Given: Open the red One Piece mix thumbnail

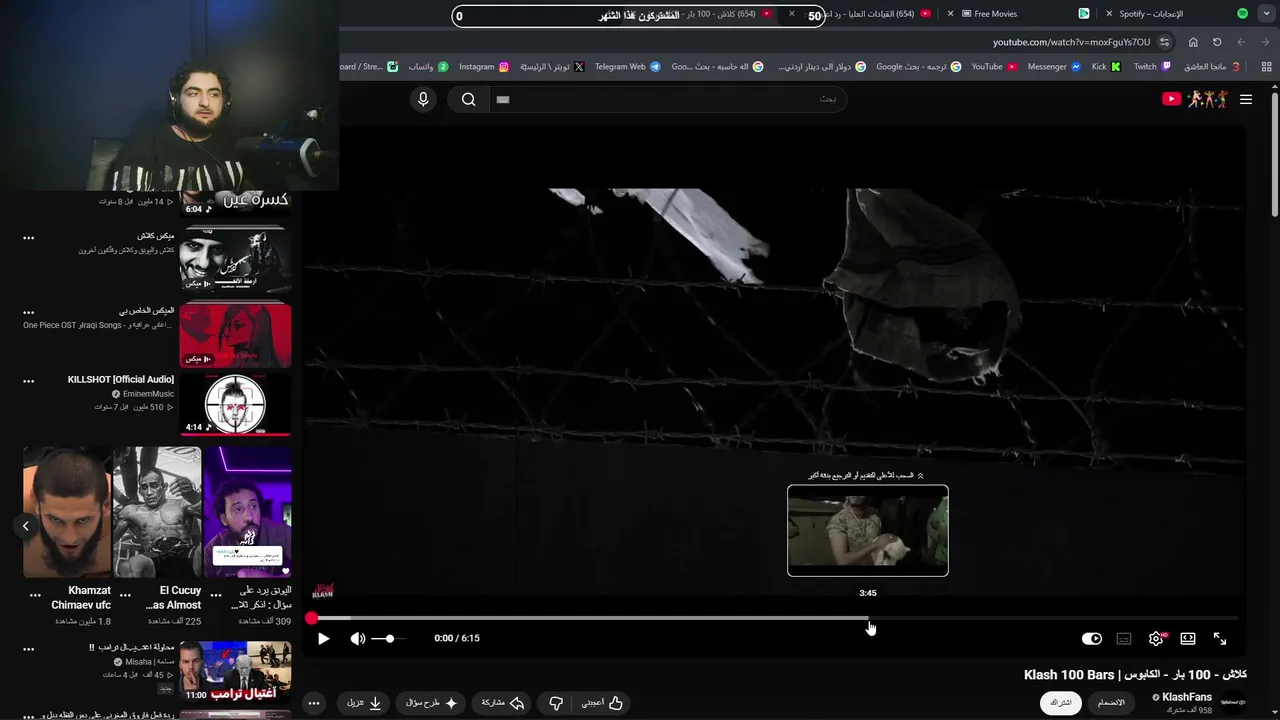Looking at the screenshot, I should tap(235, 335).
